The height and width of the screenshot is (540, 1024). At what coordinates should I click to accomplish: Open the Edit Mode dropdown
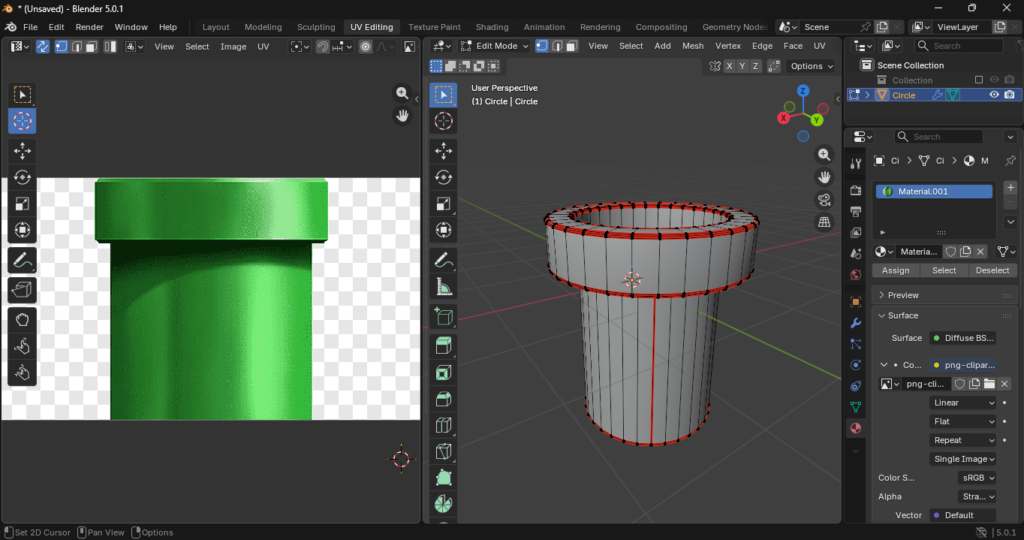coord(495,46)
